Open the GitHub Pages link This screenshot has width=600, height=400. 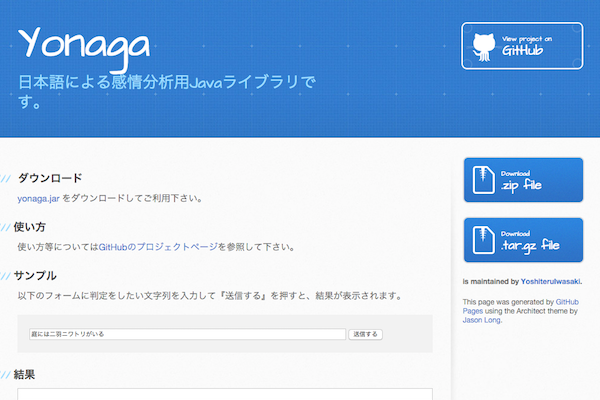coord(521,307)
